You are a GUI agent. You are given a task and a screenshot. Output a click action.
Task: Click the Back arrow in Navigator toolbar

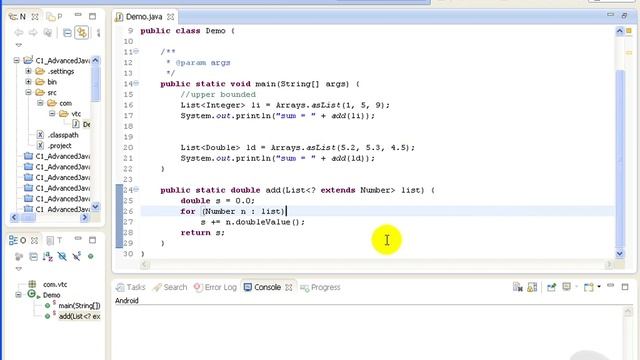[18, 33]
